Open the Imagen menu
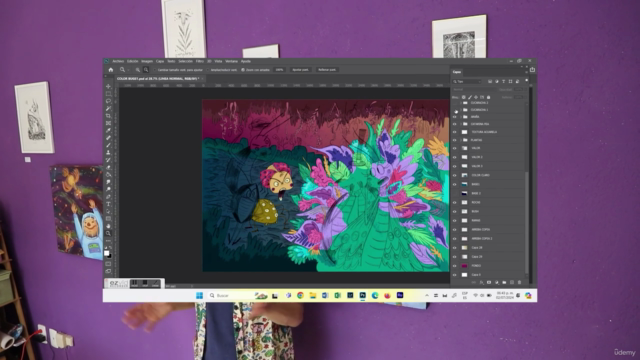Viewport: 640px width, 360px height. pos(147,61)
